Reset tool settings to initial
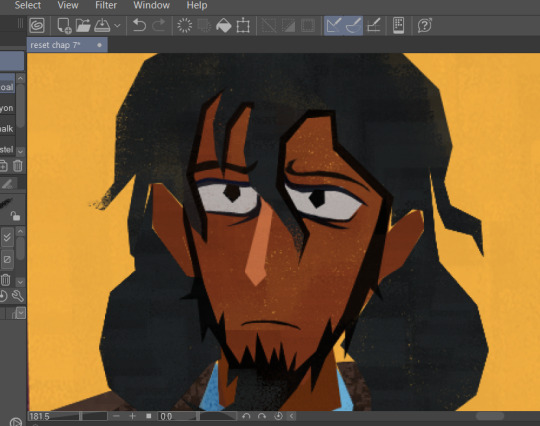 pyautogui.click(x=3, y=296)
